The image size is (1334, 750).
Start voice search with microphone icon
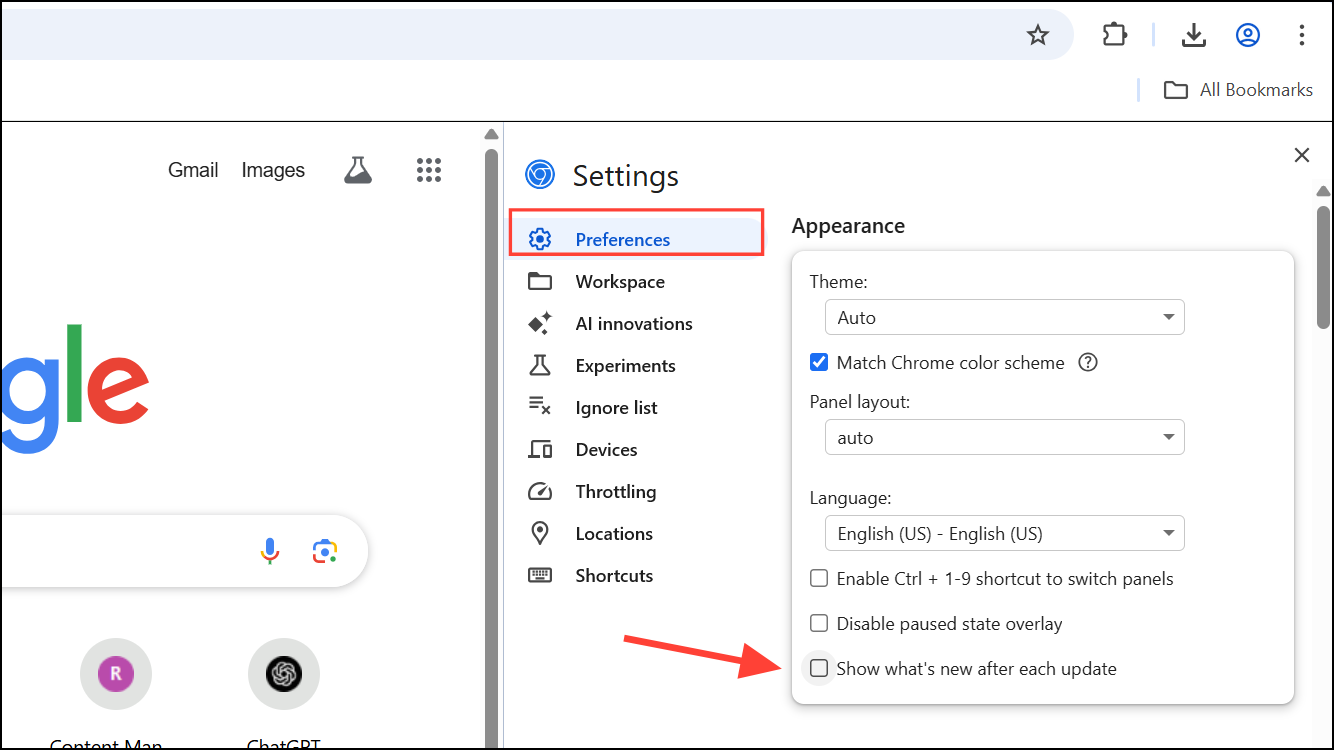pyautogui.click(x=270, y=551)
